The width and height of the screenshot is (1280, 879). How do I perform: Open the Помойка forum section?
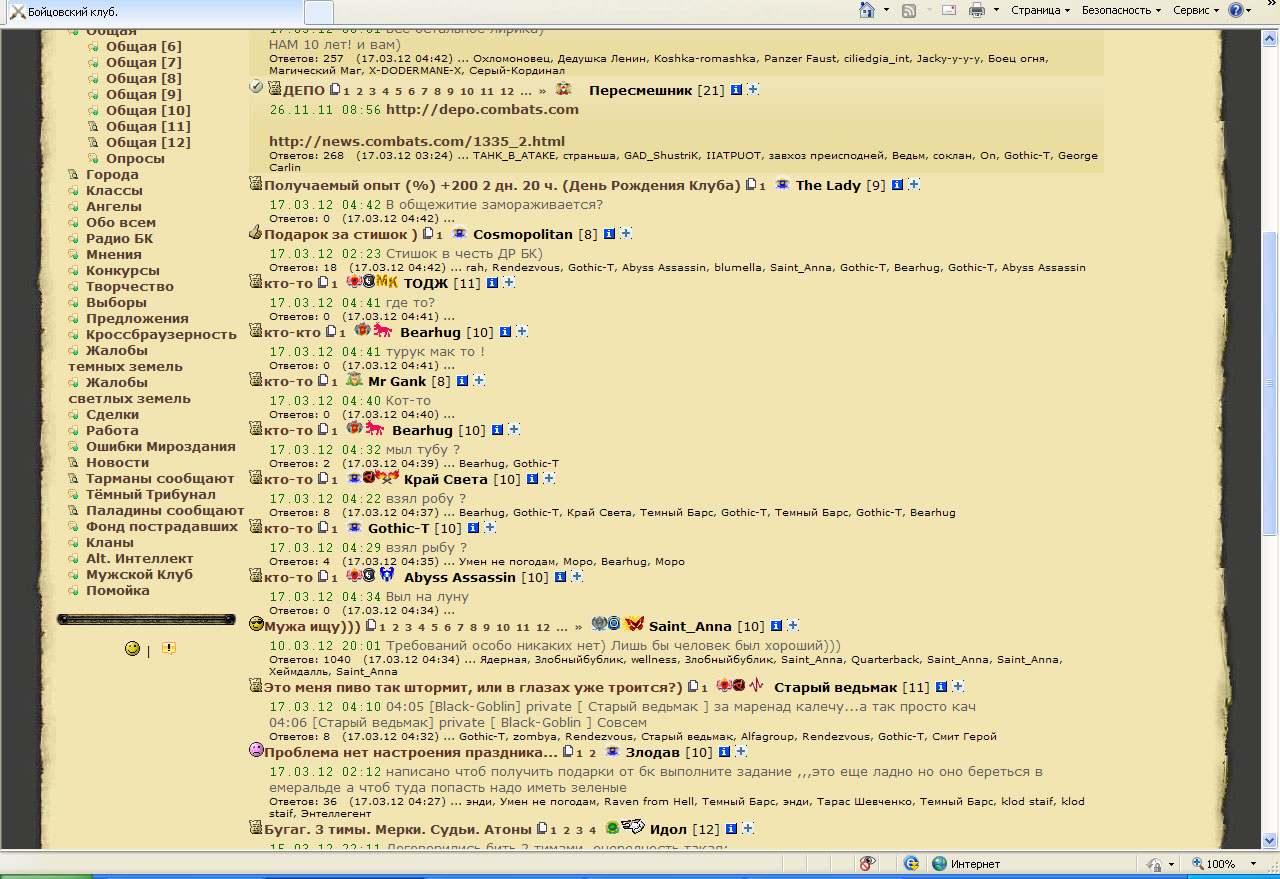(x=118, y=590)
